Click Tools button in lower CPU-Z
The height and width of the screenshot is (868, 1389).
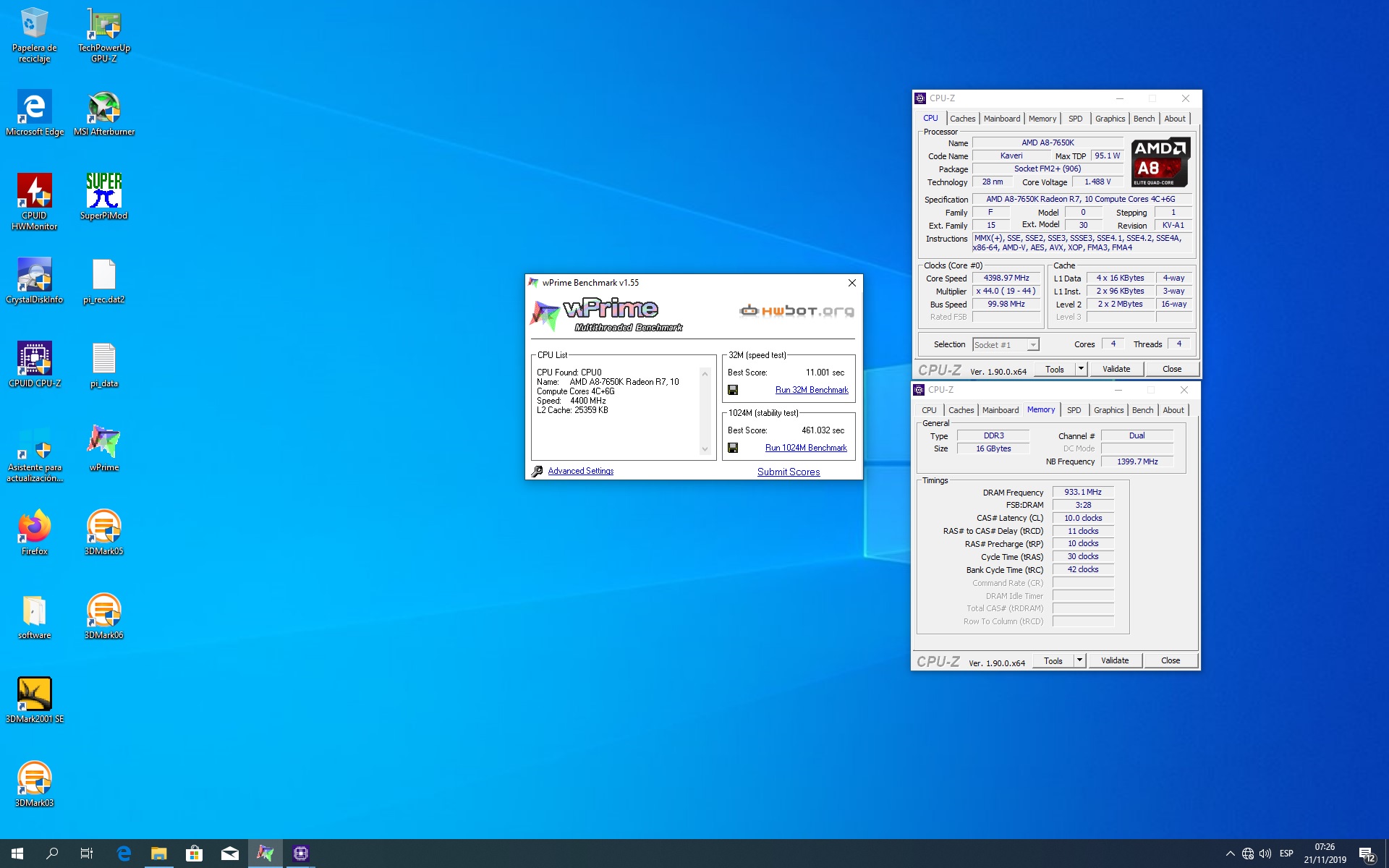[1053, 660]
